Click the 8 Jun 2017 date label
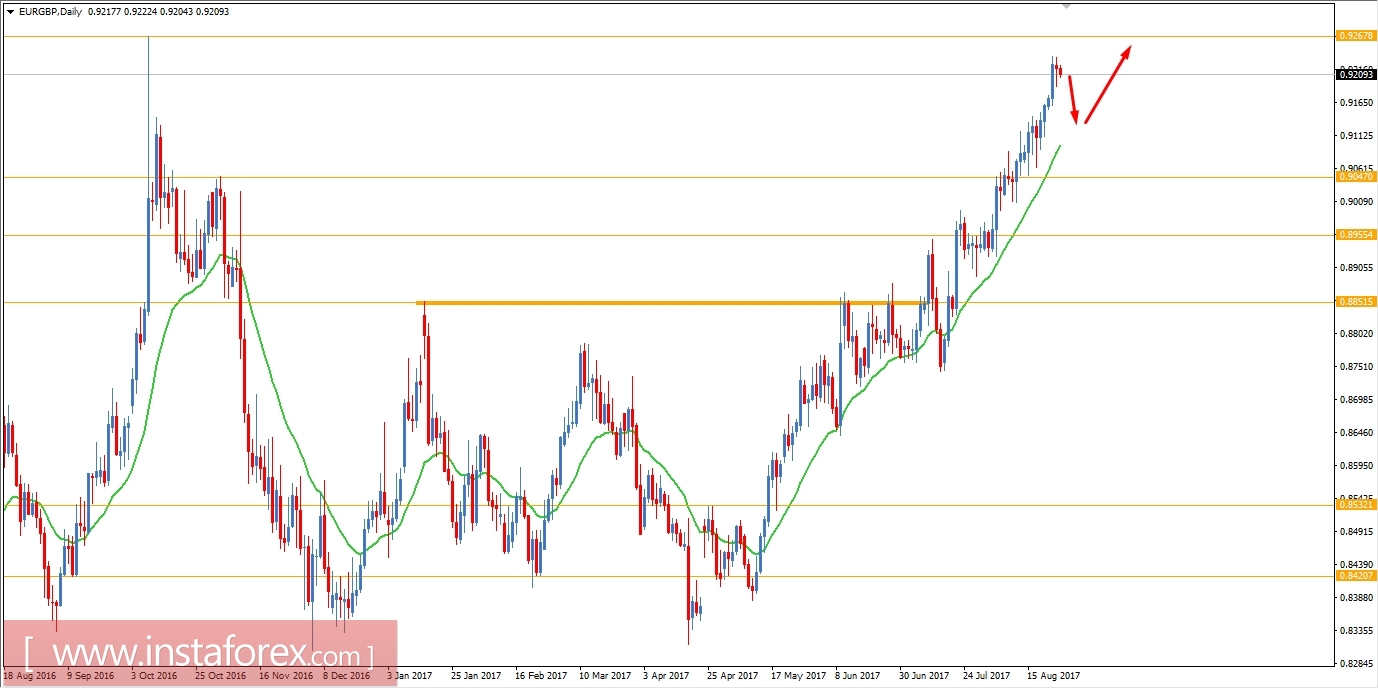Screen dimensions: 1378x689 (855, 675)
